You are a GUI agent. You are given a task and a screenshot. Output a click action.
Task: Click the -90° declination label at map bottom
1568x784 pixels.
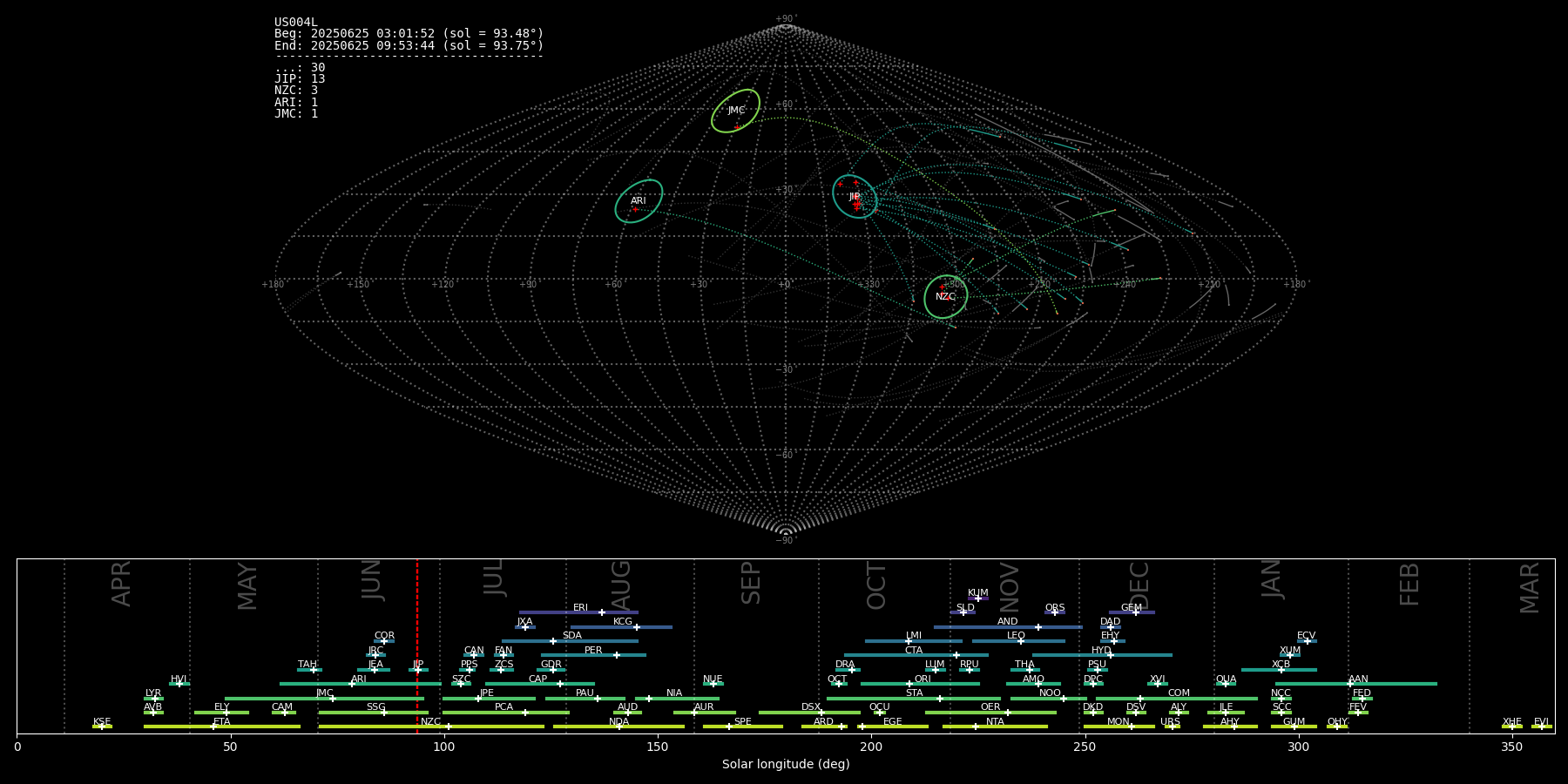tap(786, 541)
